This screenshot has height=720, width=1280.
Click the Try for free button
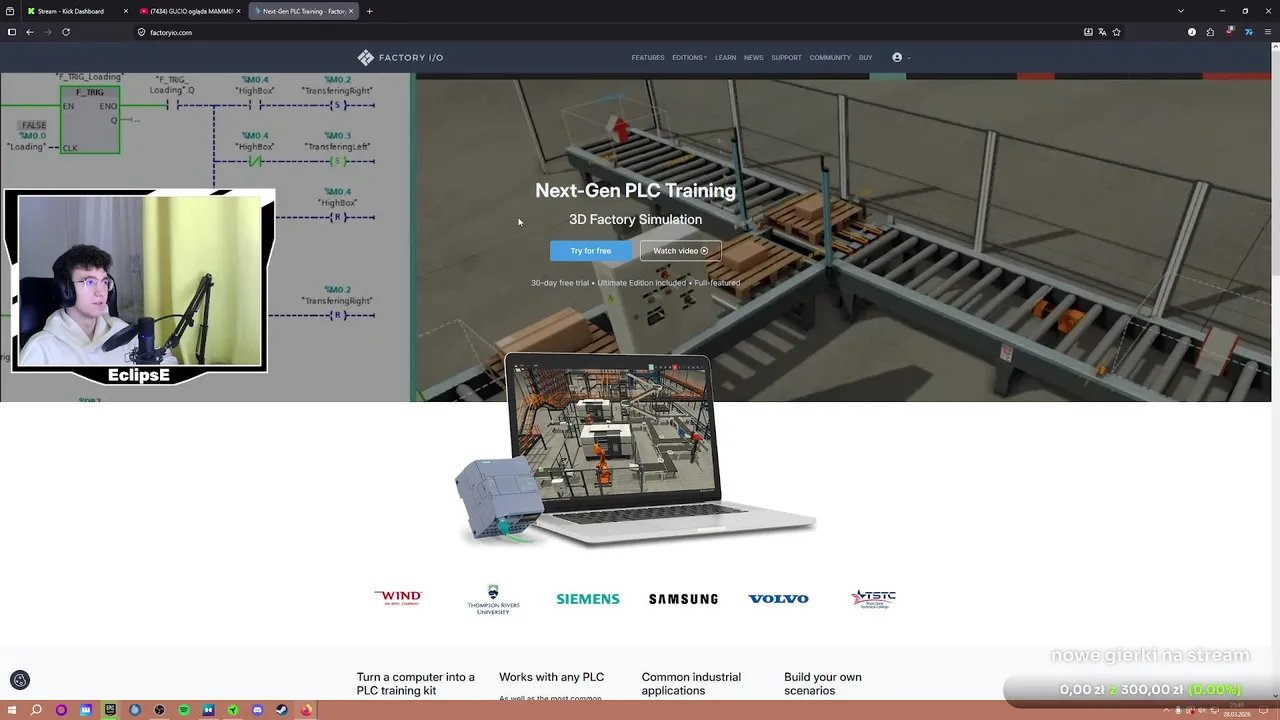(x=590, y=251)
